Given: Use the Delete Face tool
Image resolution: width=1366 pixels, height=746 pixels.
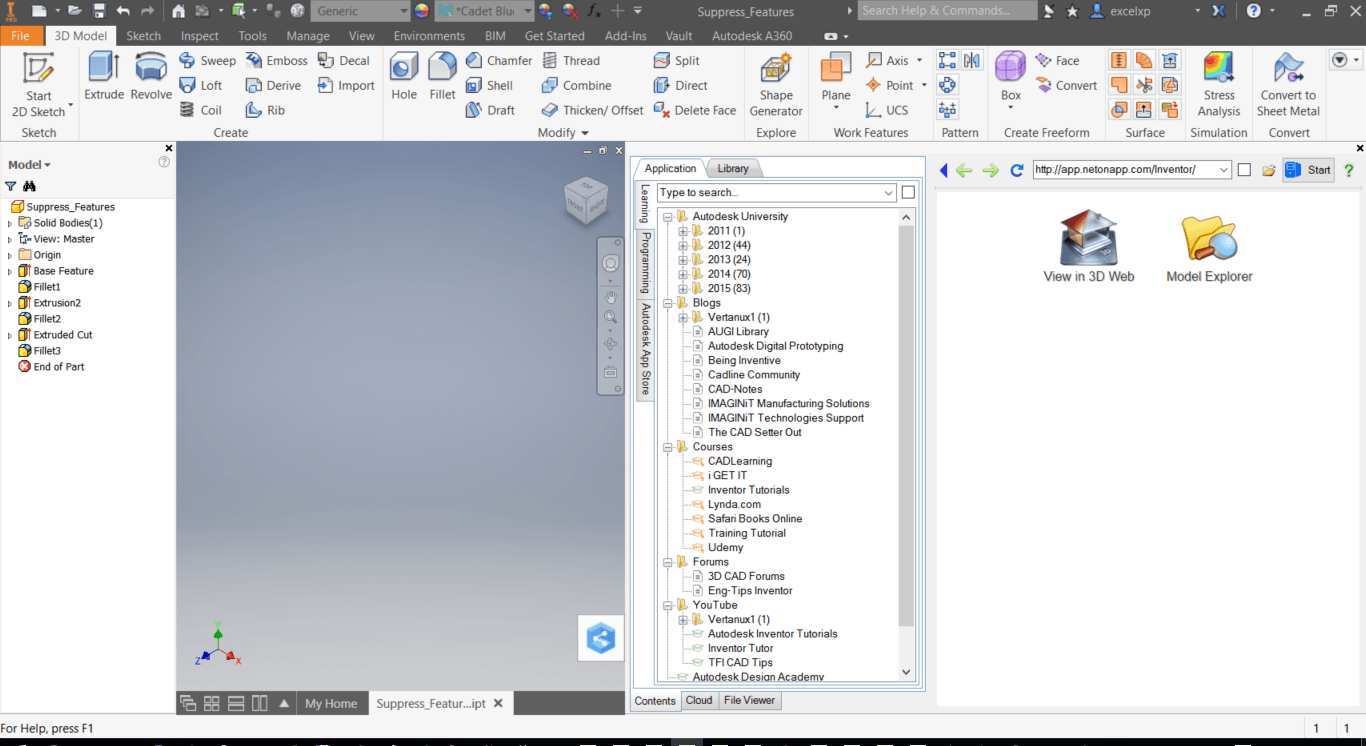Looking at the screenshot, I should (x=694, y=110).
